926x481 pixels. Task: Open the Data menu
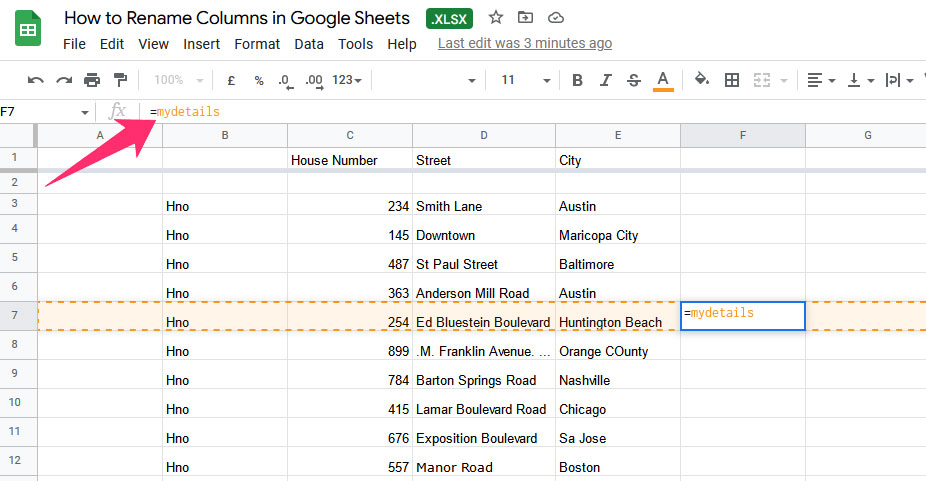point(309,44)
